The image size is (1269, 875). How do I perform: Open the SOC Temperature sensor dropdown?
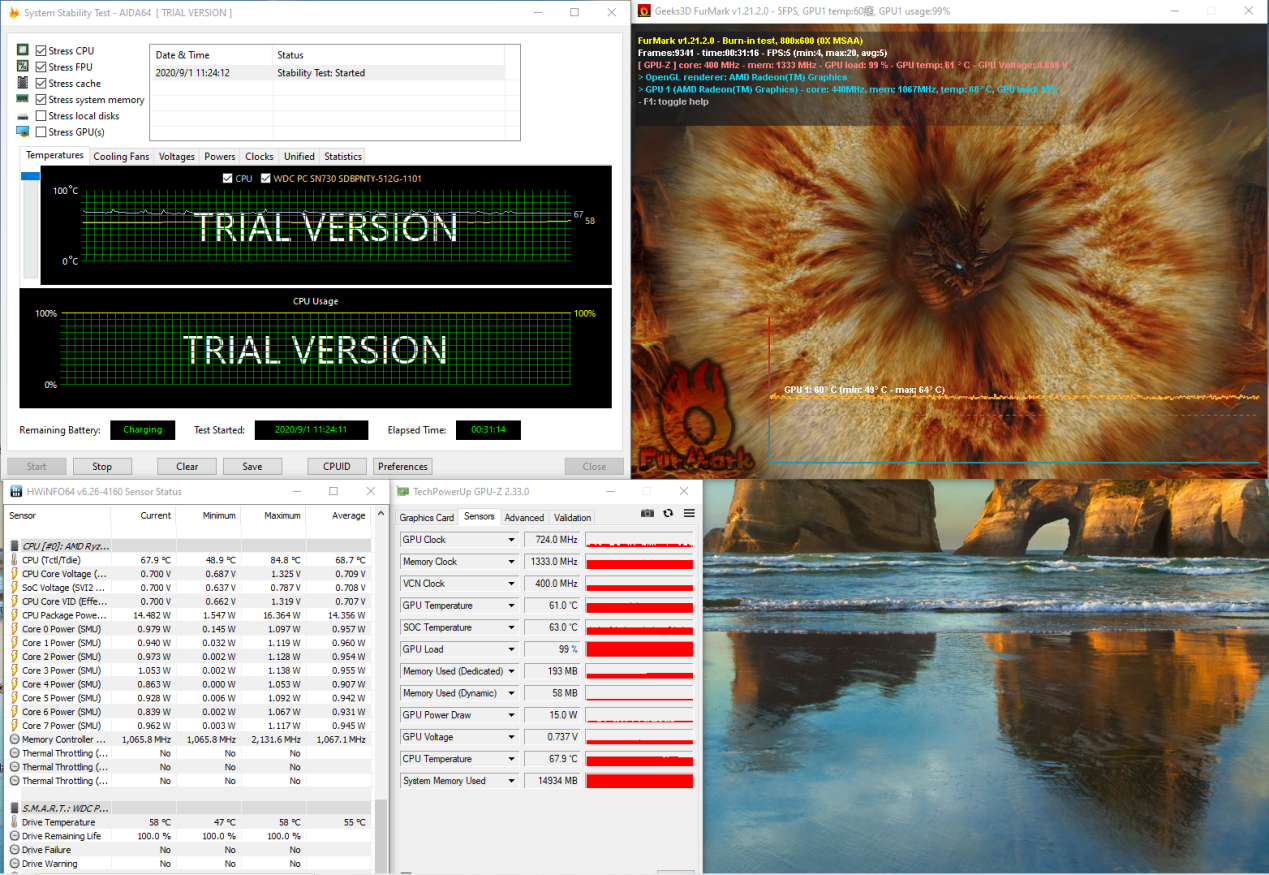click(x=511, y=628)
